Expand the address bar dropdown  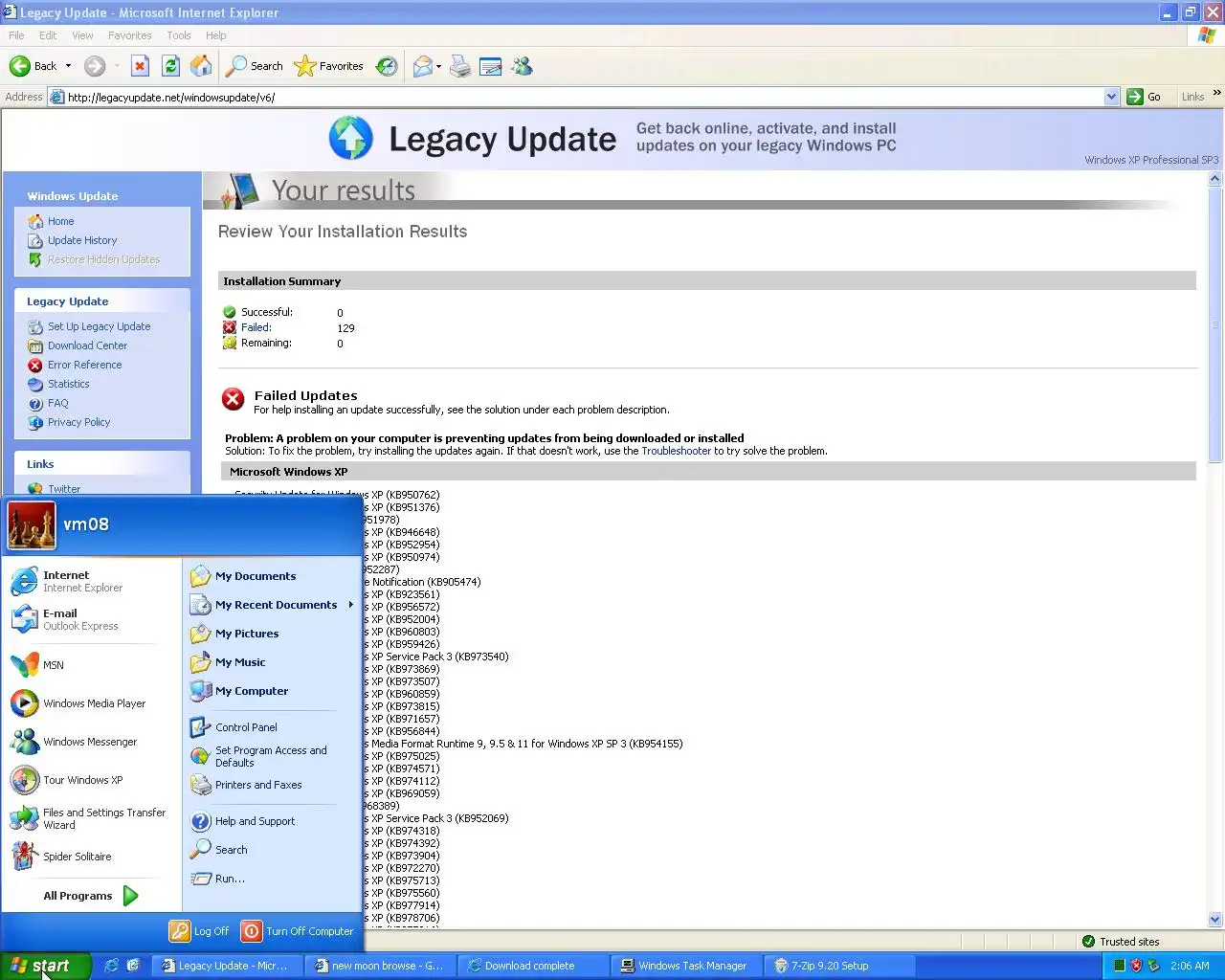(x=1111, y=97)
